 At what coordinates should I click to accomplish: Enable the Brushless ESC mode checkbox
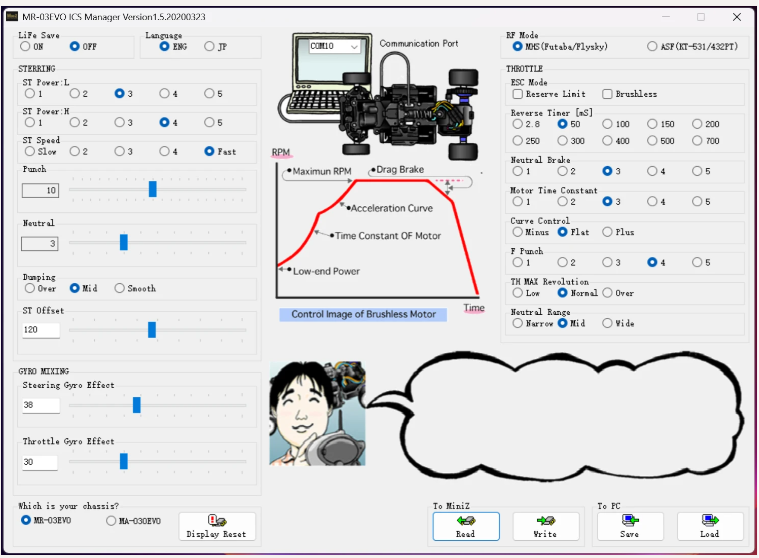(x=607, y=94)
